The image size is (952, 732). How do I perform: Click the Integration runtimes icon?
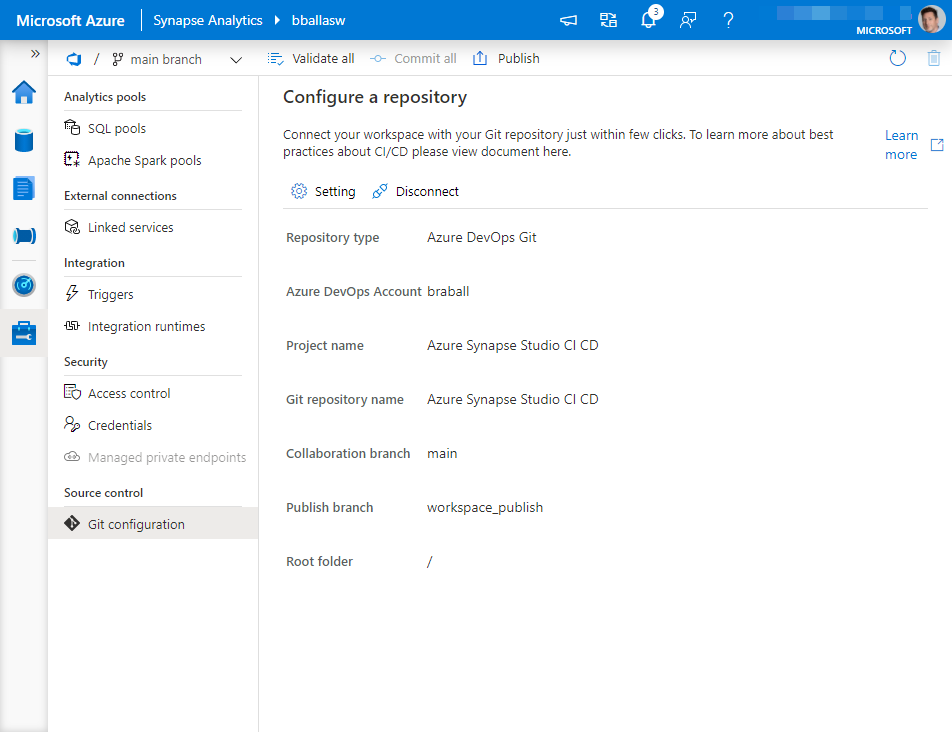coord(72,325)
